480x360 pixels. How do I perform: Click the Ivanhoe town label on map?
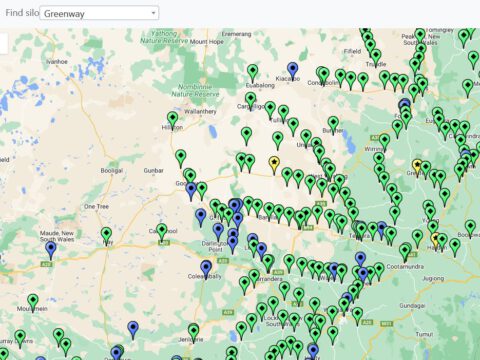(x=57, y=62)
